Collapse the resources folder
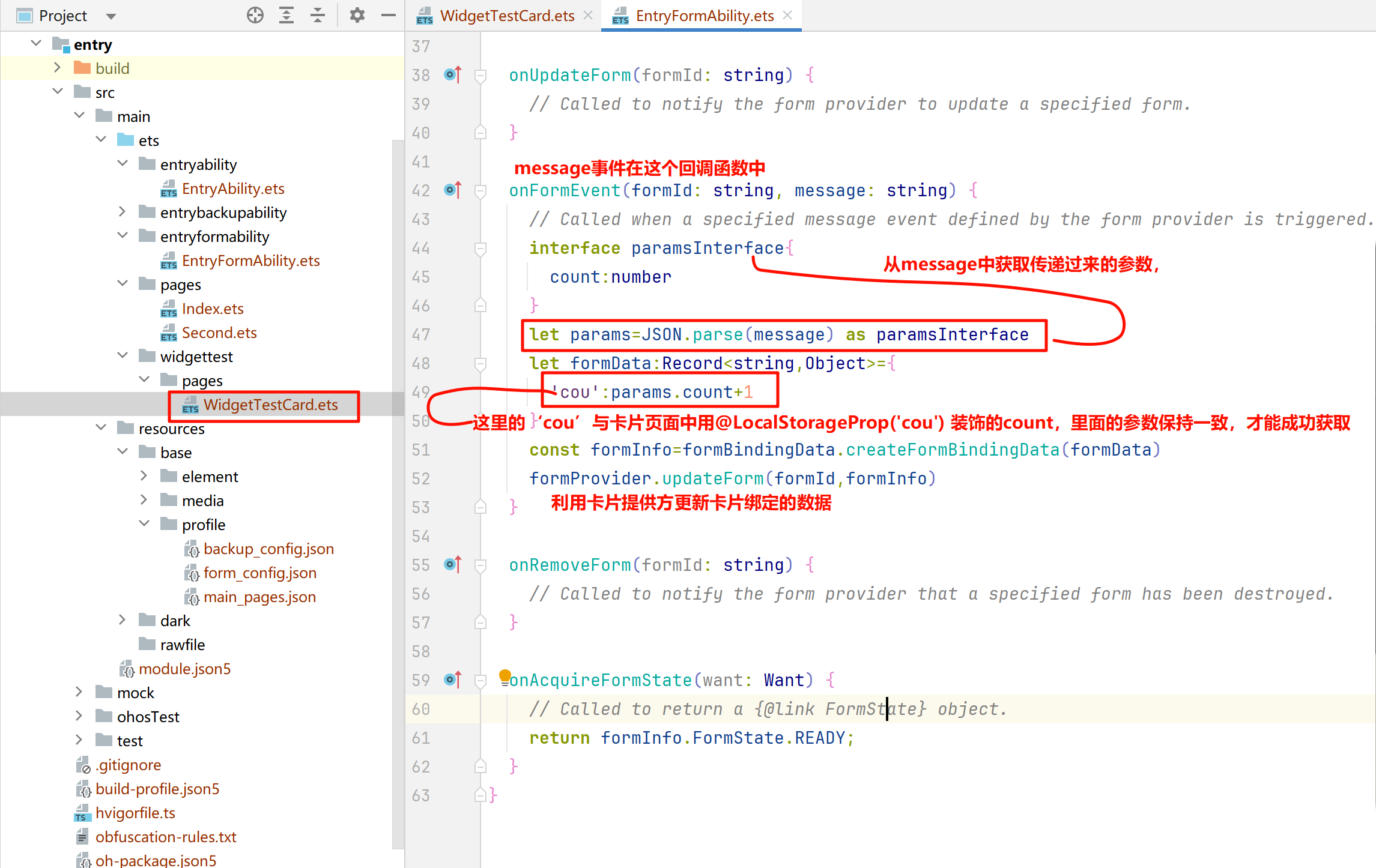This screenshot has height=868, width=1376. pos(101,428)
